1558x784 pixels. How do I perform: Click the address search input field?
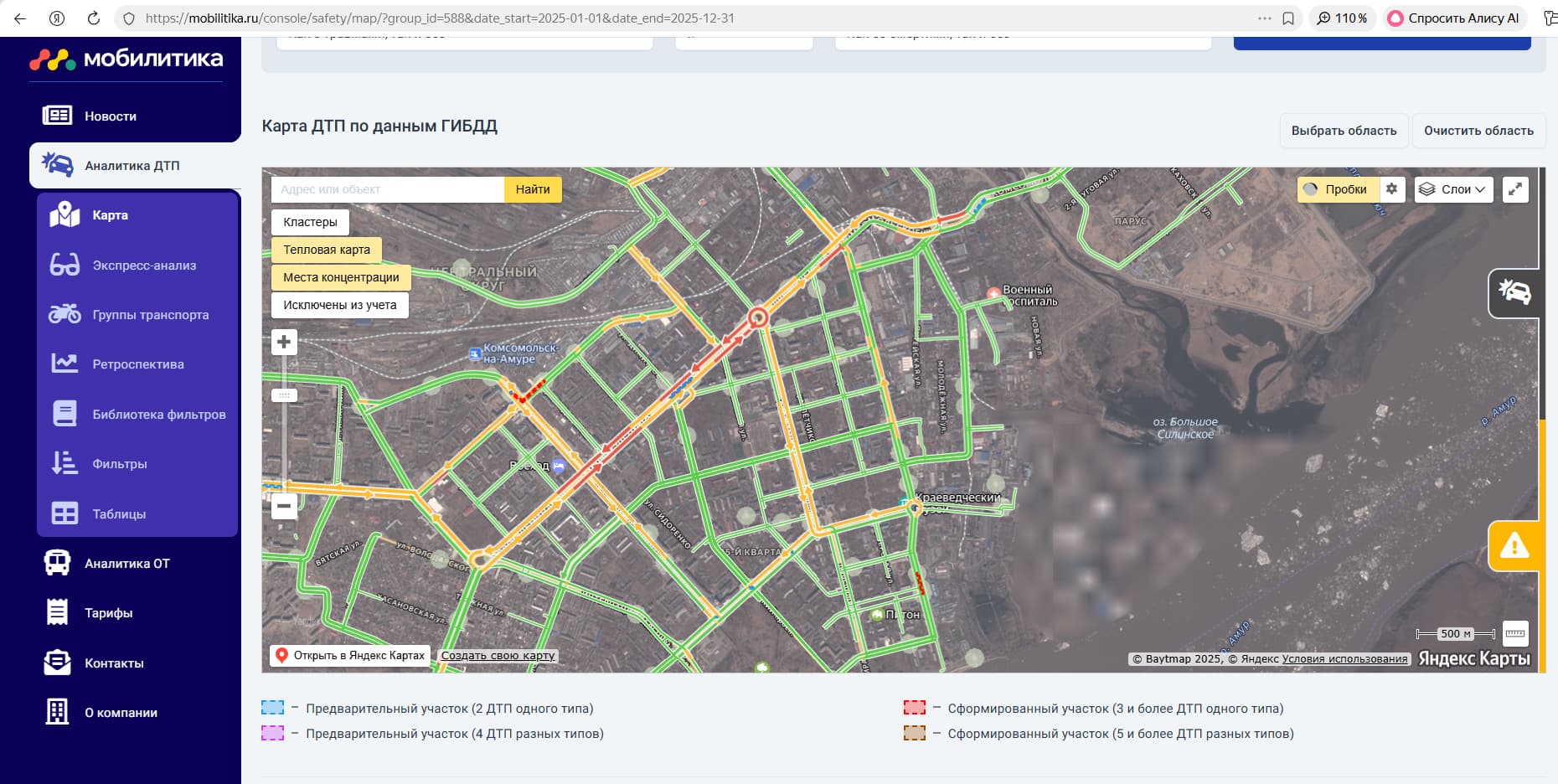coord(387,189)
